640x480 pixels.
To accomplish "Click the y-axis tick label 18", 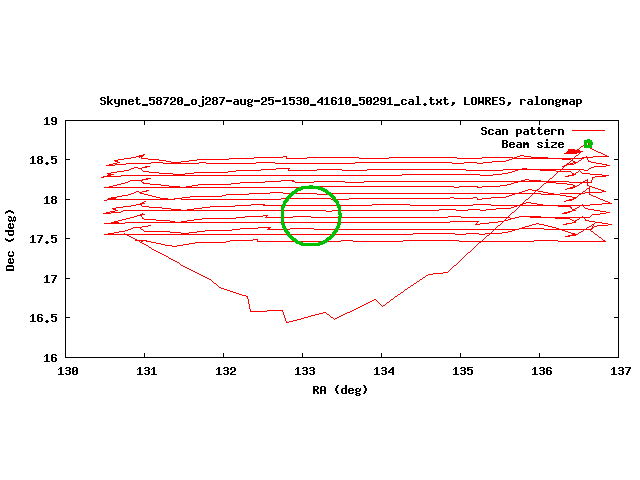I will pyautogui.click(x=51, y=200).
